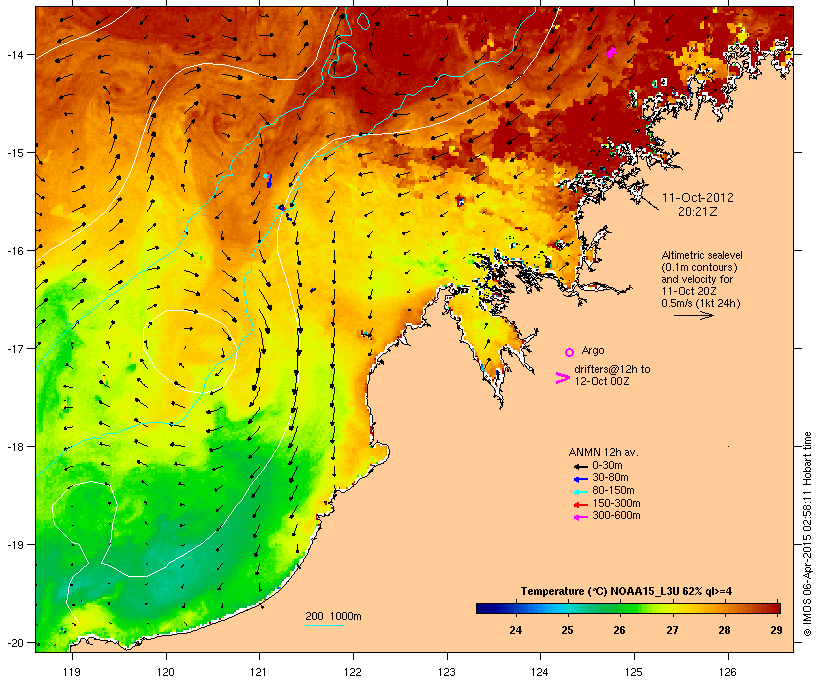Screen dimensions: 820x680
Task: Click the blue 30-80m legend arrow
Action: point(580,479)
